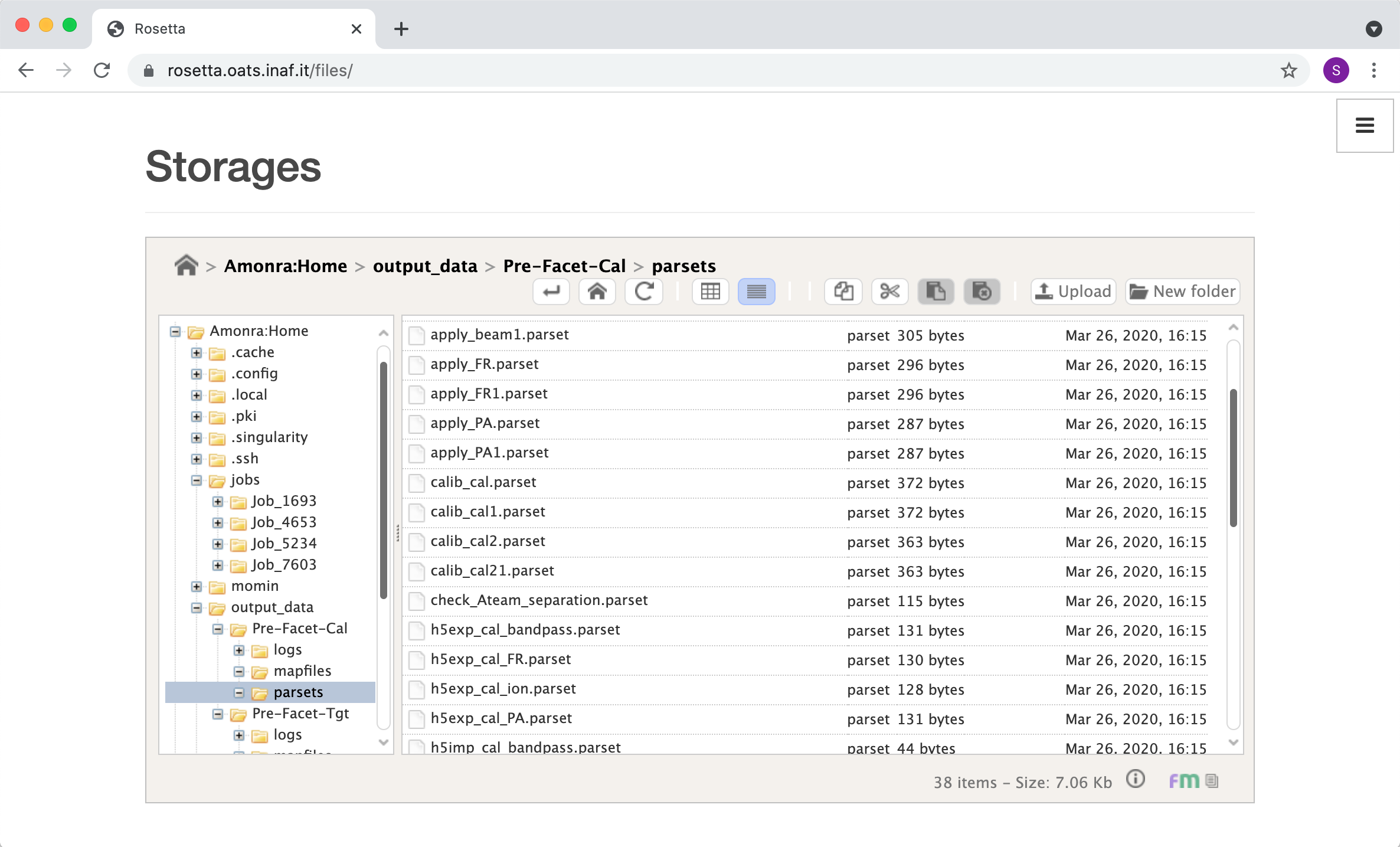Go back in browser history
This screenshot has height=847, width=1400.
[x=26, y=70]
